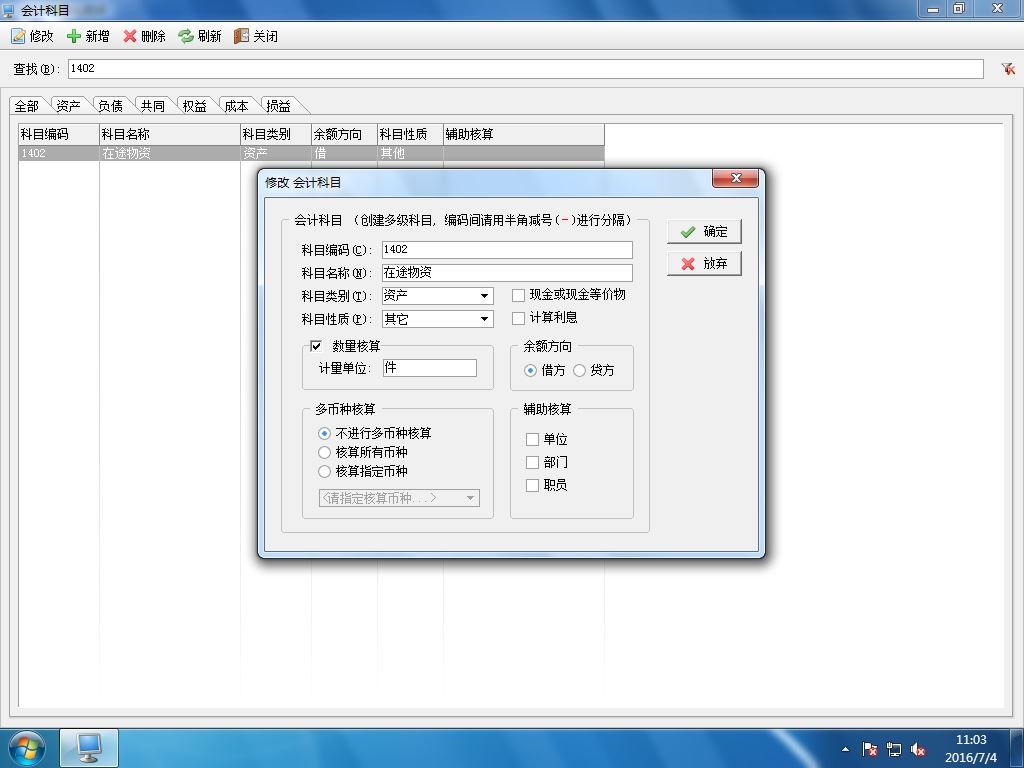1024x768 pixels.
Task: Switch to the 负债 tab
Action: [110, 106]
